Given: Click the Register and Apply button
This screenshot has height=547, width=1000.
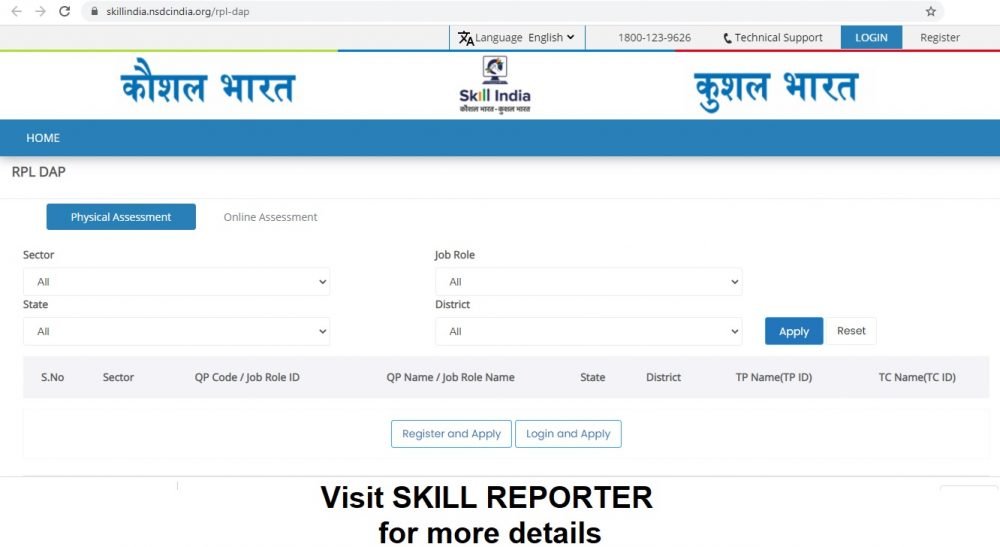Looking at the screenshot, I should pyautogui.click(x=451, y=434).
